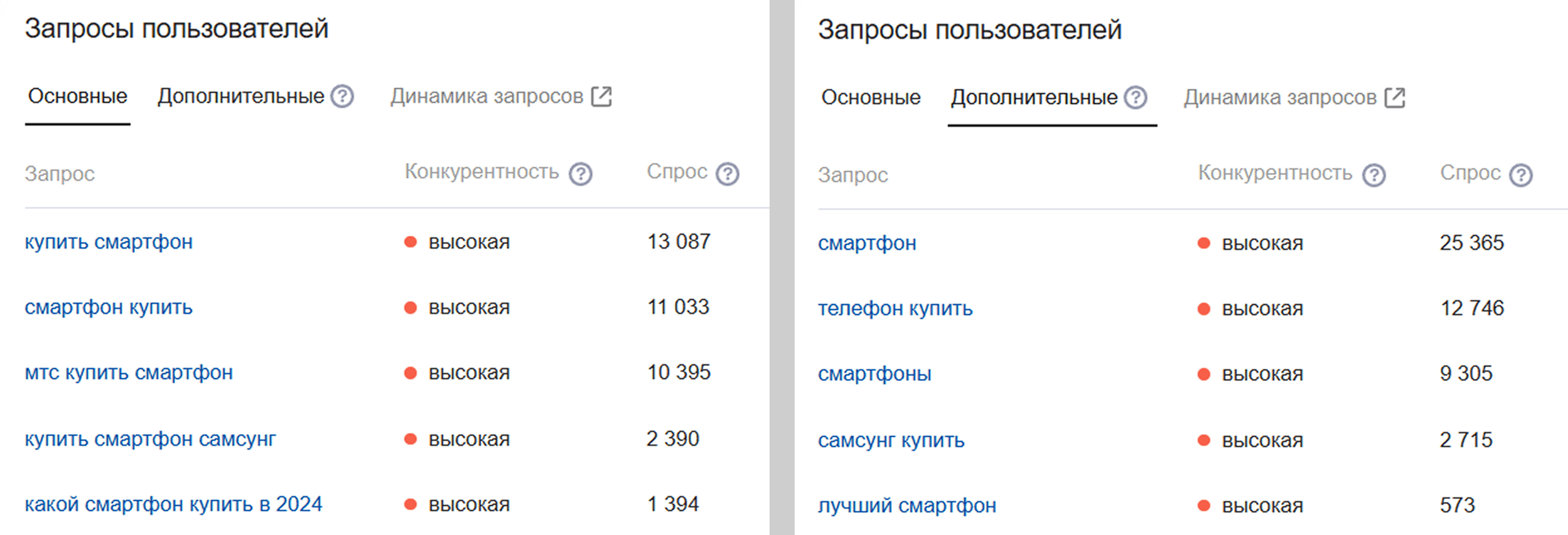Open query link 'смартфон купить'
The width and height of the screenshot is (1568, 535).
109,308
